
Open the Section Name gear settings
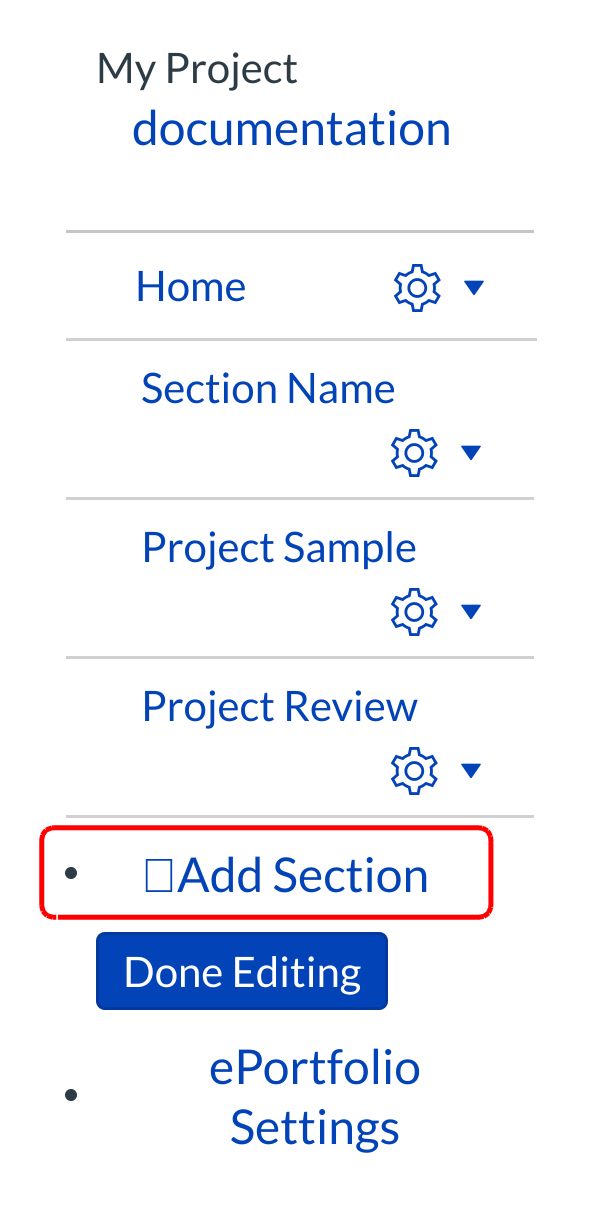click(x=414, y=453)
